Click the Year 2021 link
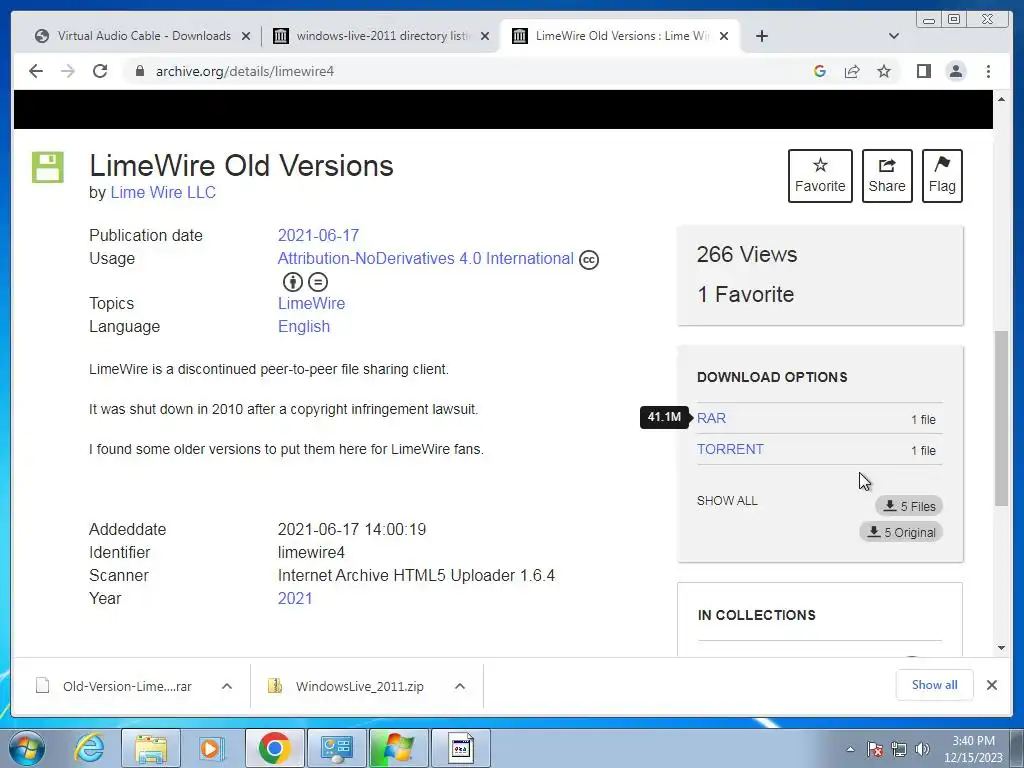 pyautogui.click(x=295, y=598)
